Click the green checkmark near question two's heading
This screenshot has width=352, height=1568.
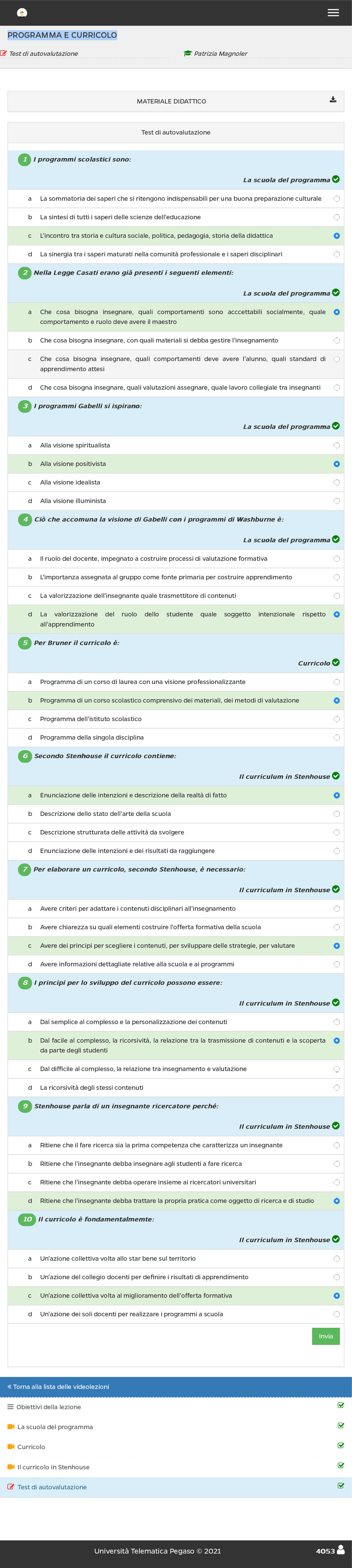coord(335,293)
